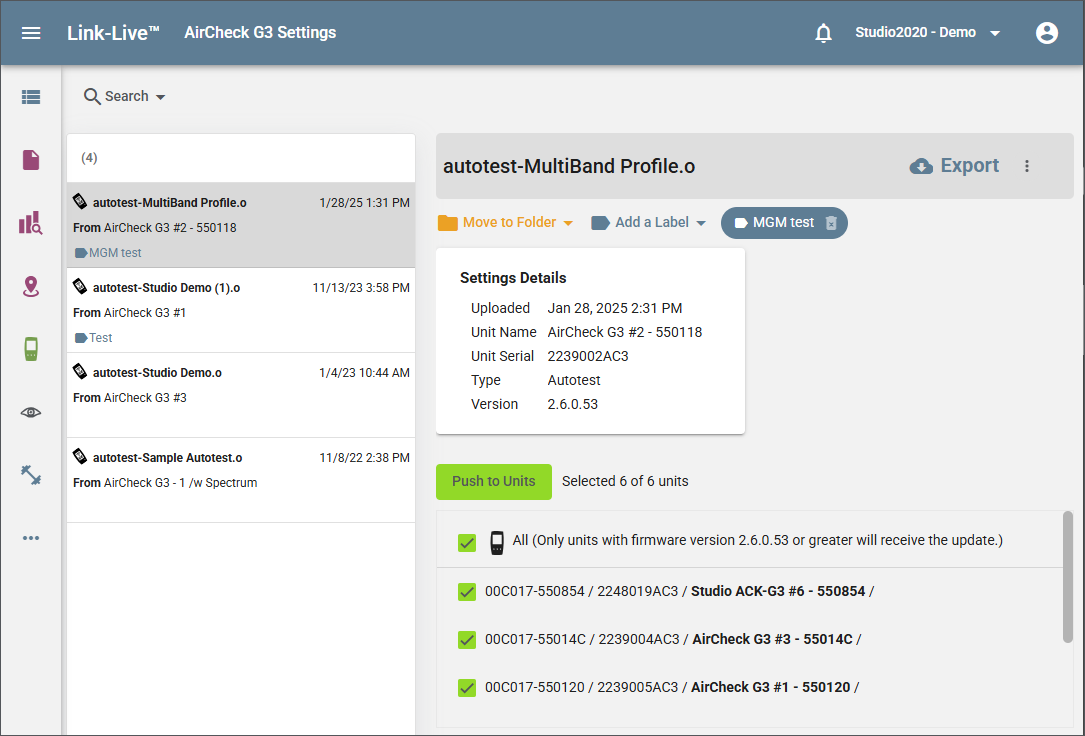Open user account profile icon
This screenshot has height=736, width=1085.
pyautogui.click(x=1047, y=33)
